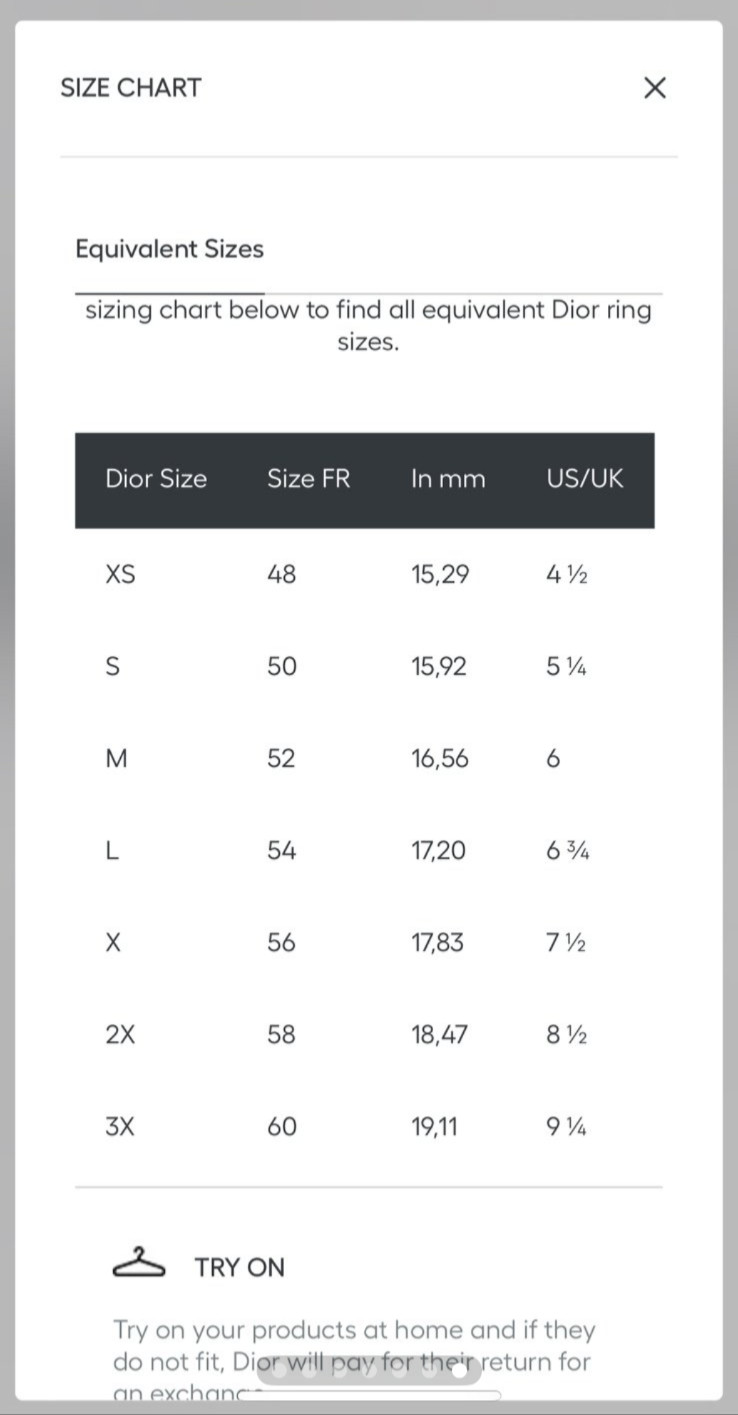Select the 3X Dior size label
The width and height of the screenshot is (738, 1415).
120,1127
